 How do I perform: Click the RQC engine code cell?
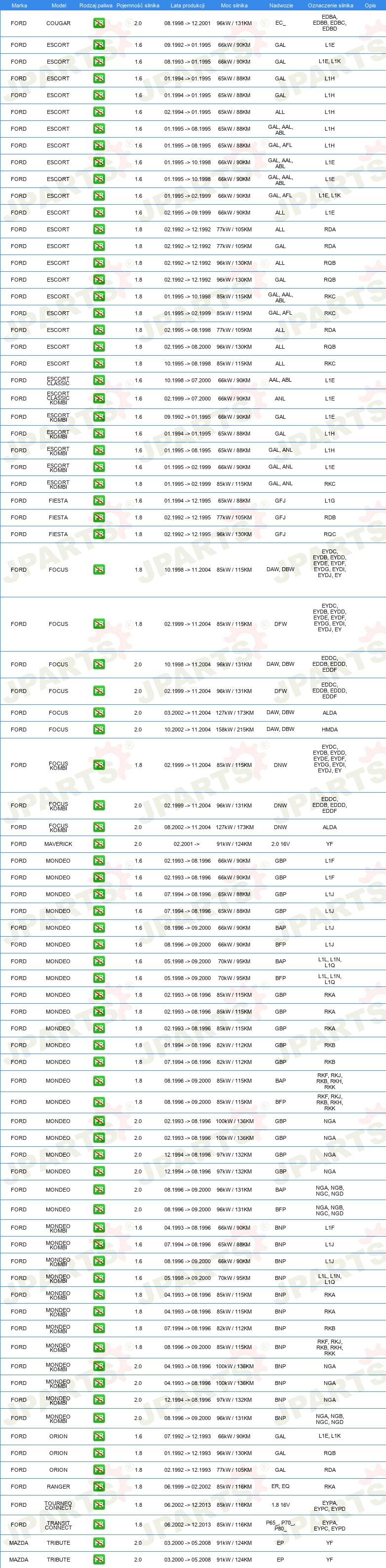329,535
